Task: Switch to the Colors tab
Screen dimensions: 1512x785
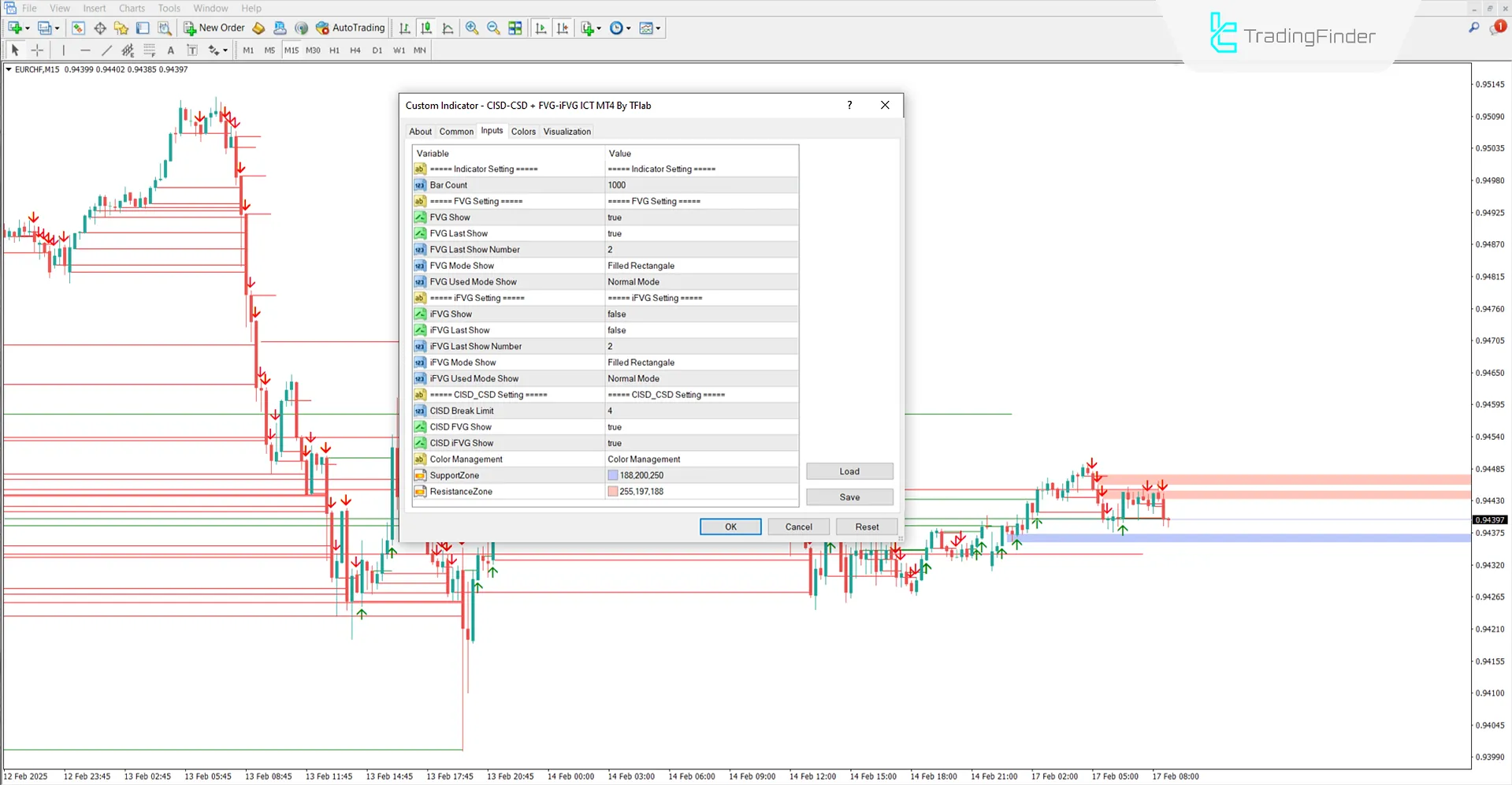Action: [x=522, y=131]
